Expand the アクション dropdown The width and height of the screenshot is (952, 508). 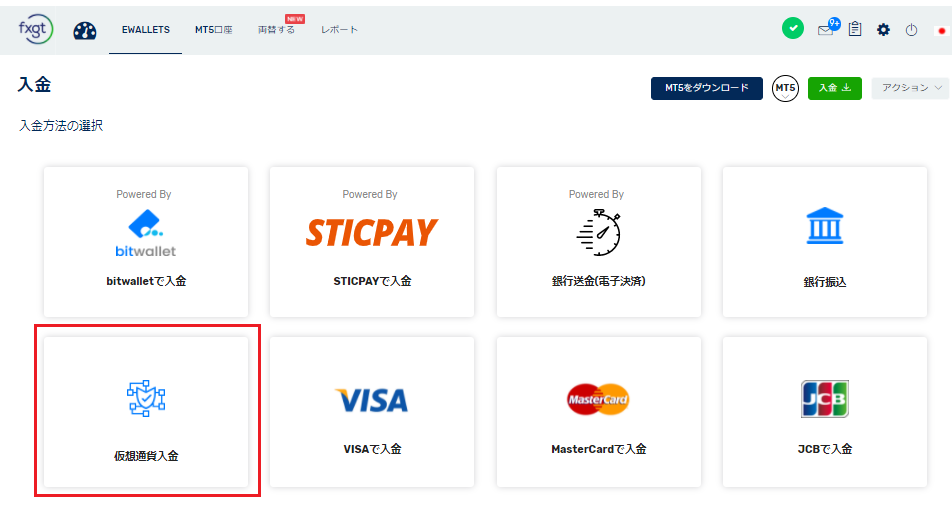click(909, 88)
